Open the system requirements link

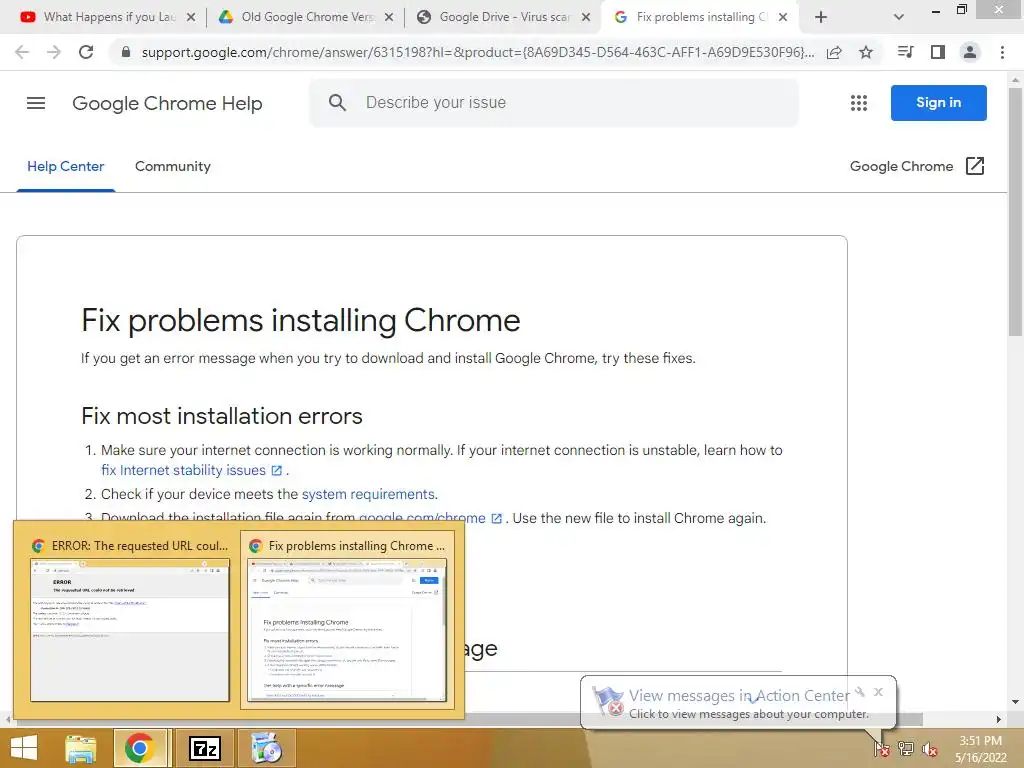click(368, 494)
